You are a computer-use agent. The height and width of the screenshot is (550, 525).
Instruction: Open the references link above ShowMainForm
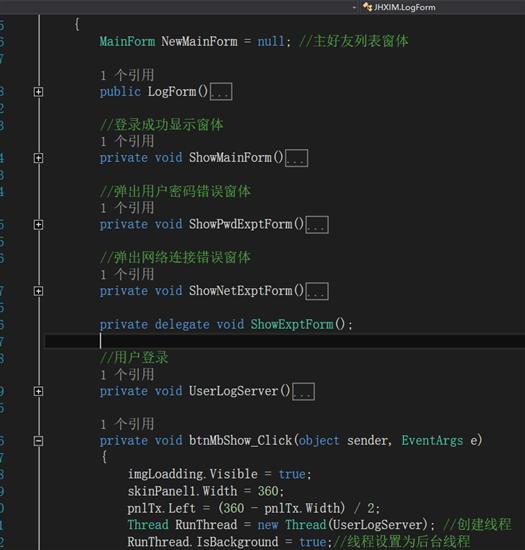click(x=127, y=141)
